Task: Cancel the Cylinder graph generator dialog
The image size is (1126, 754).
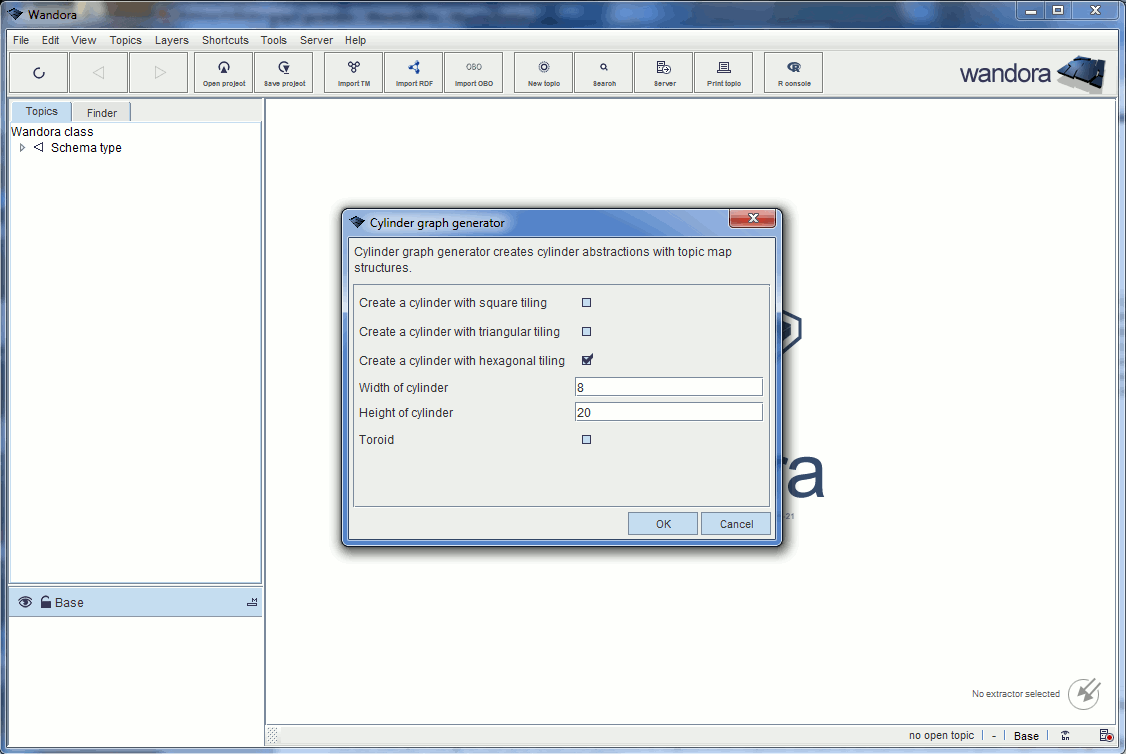Action: coord(736,524)
